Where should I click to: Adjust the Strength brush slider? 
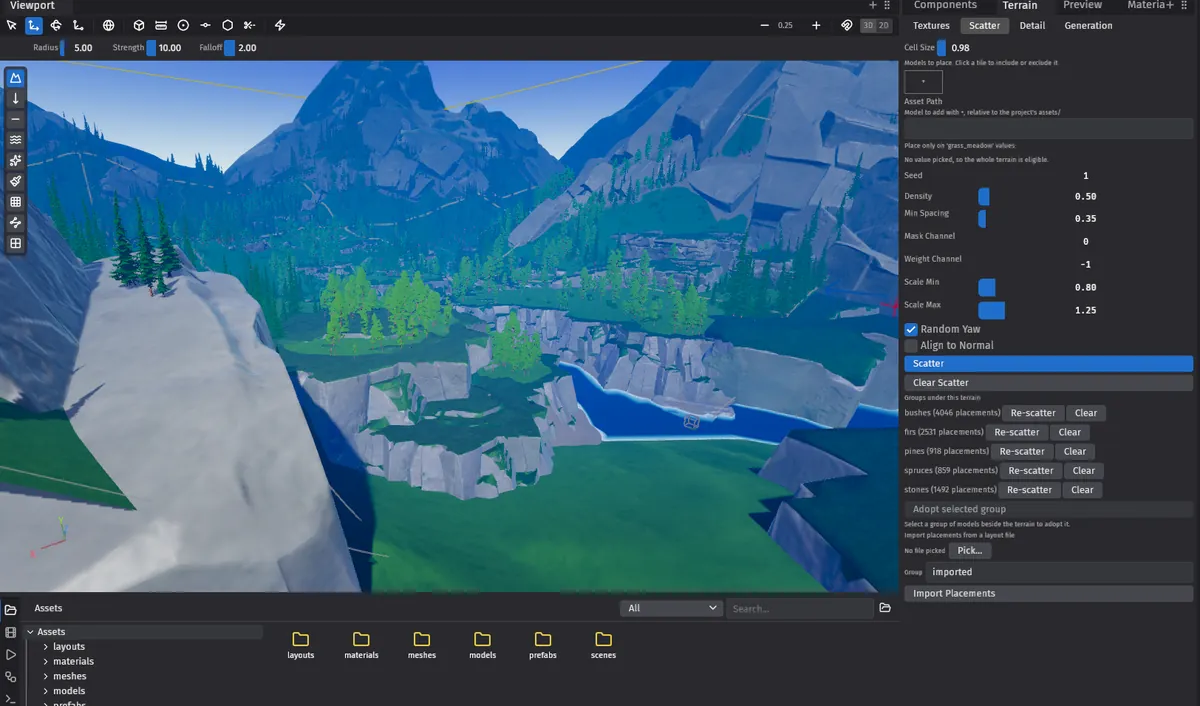pos(151,47)
